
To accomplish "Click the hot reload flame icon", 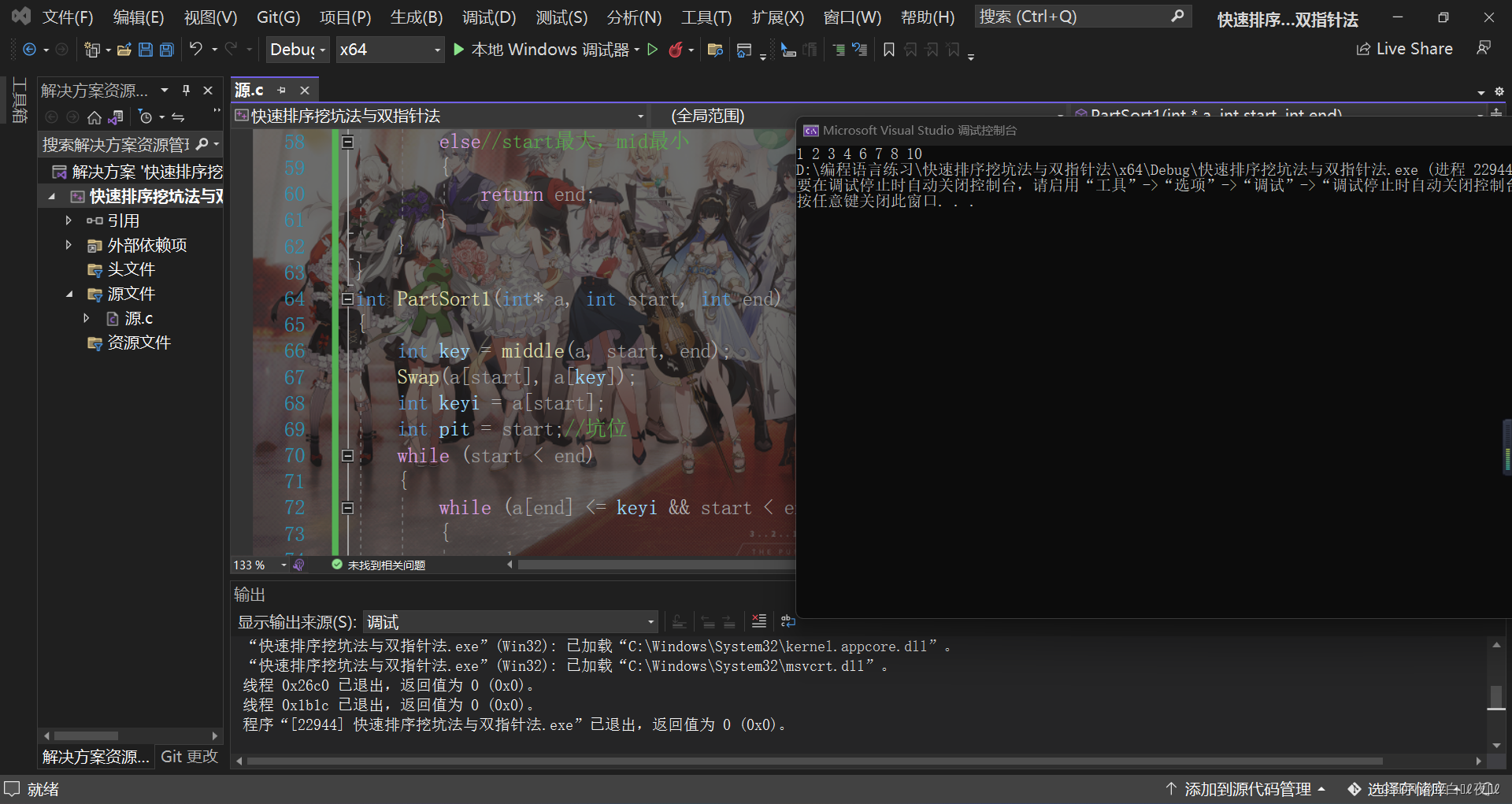I will pyautogui.click(x=676, y=50).
